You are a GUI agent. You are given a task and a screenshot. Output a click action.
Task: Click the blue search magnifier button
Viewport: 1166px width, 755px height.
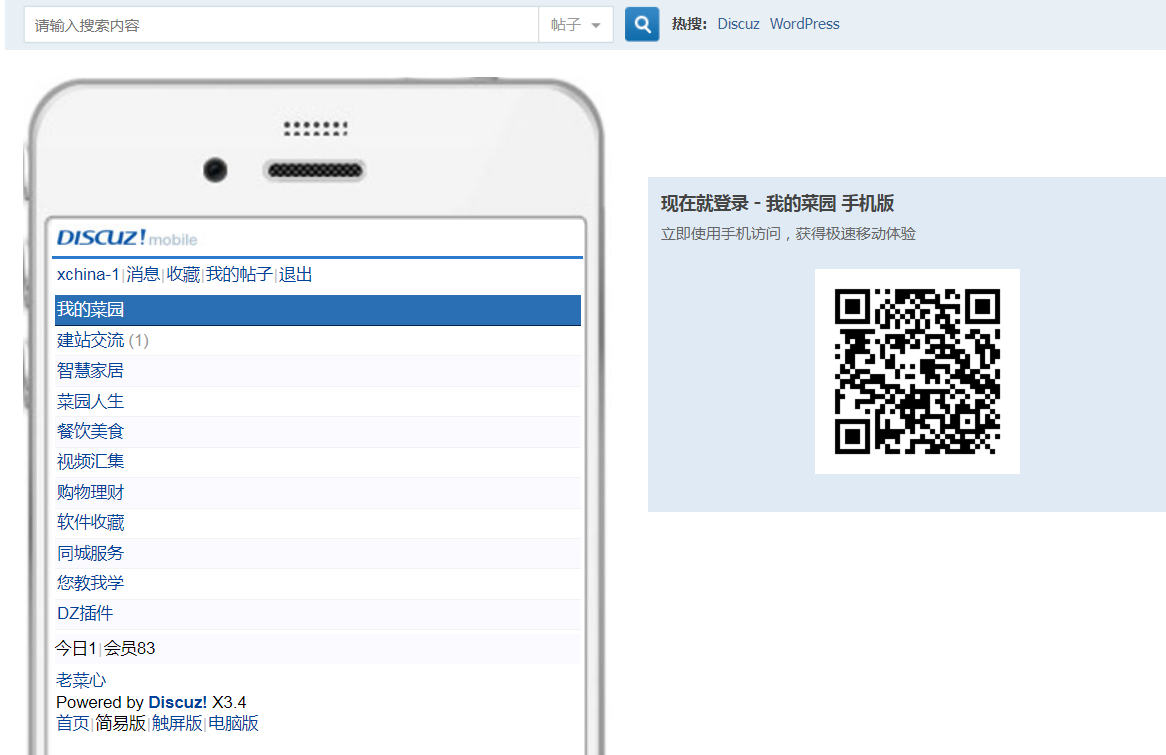click(642, 25)
